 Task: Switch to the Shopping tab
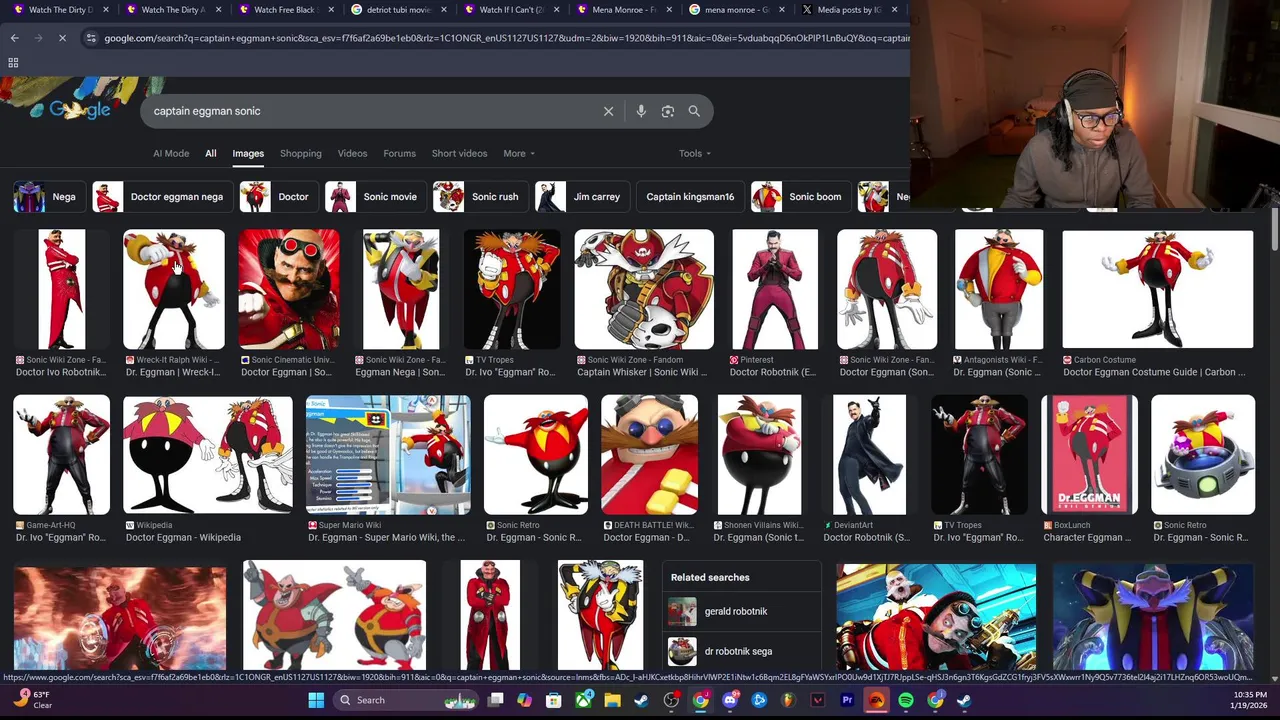pyautogui.click(x=301, y=153)
